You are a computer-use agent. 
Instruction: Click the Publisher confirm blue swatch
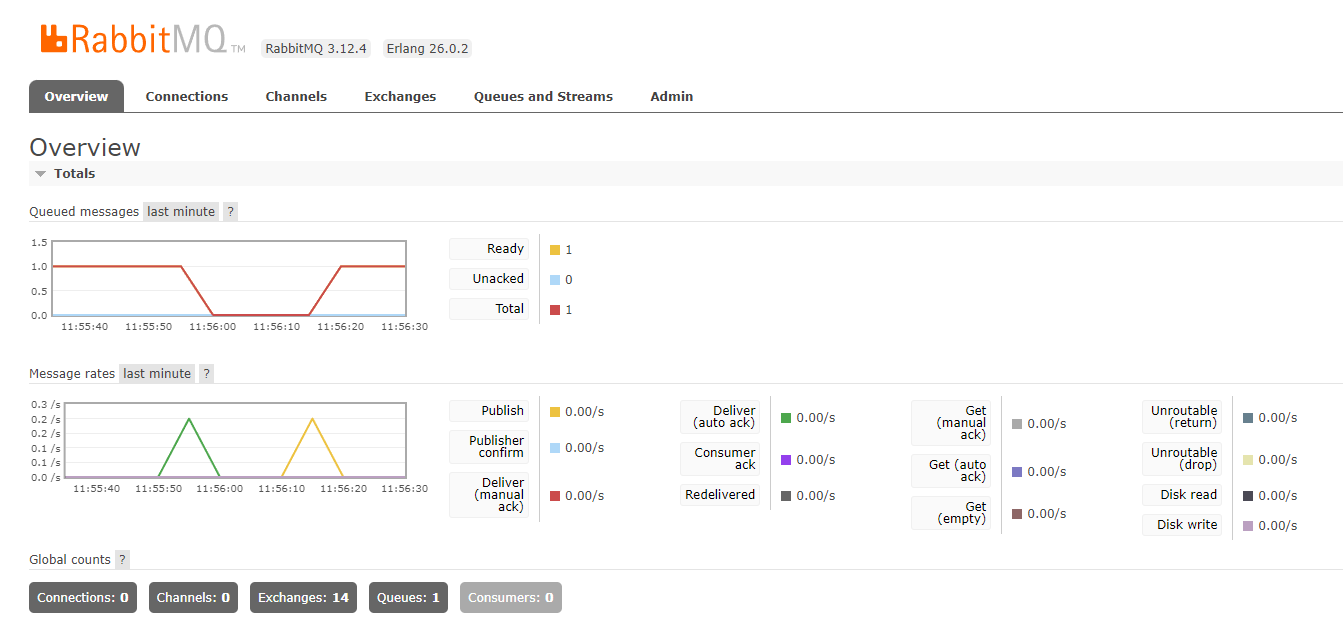[x=555, y=448]
